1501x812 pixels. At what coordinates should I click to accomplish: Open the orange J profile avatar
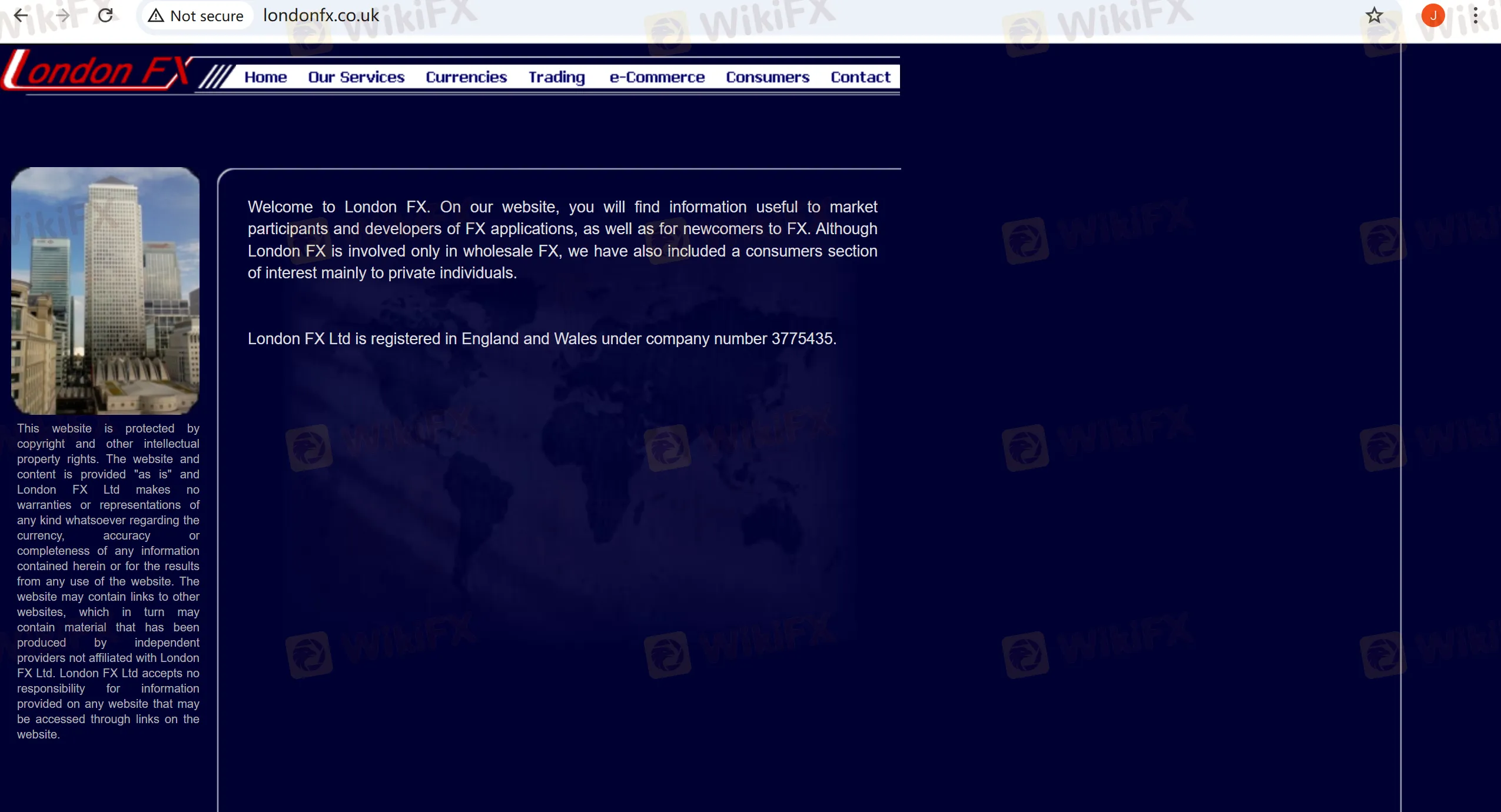1433,15
